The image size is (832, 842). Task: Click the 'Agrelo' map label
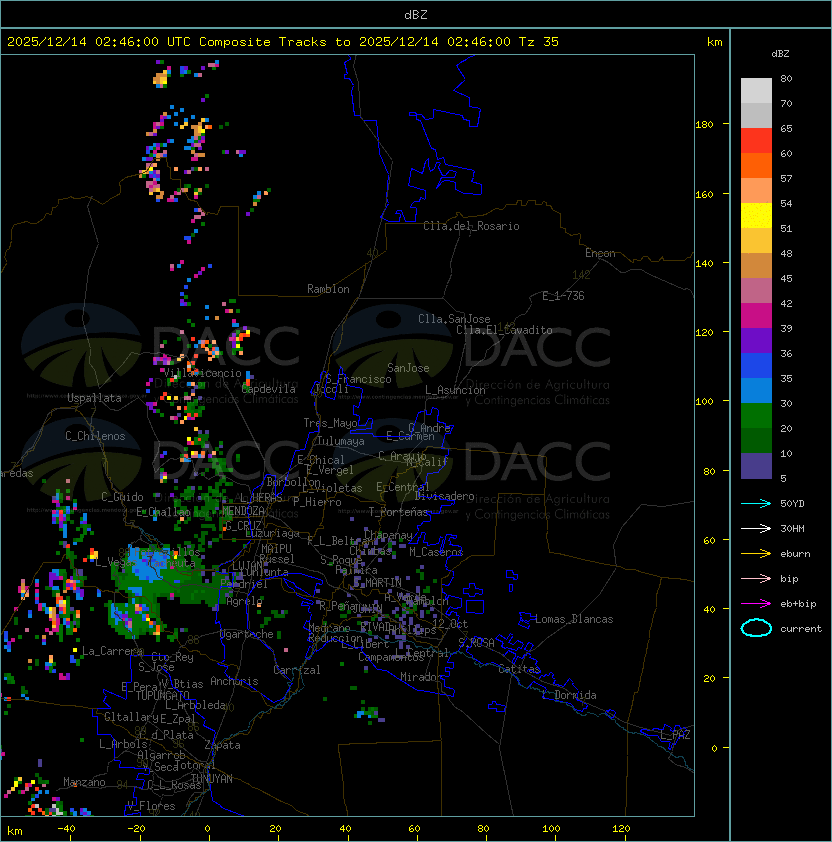(x=244, y=602)
